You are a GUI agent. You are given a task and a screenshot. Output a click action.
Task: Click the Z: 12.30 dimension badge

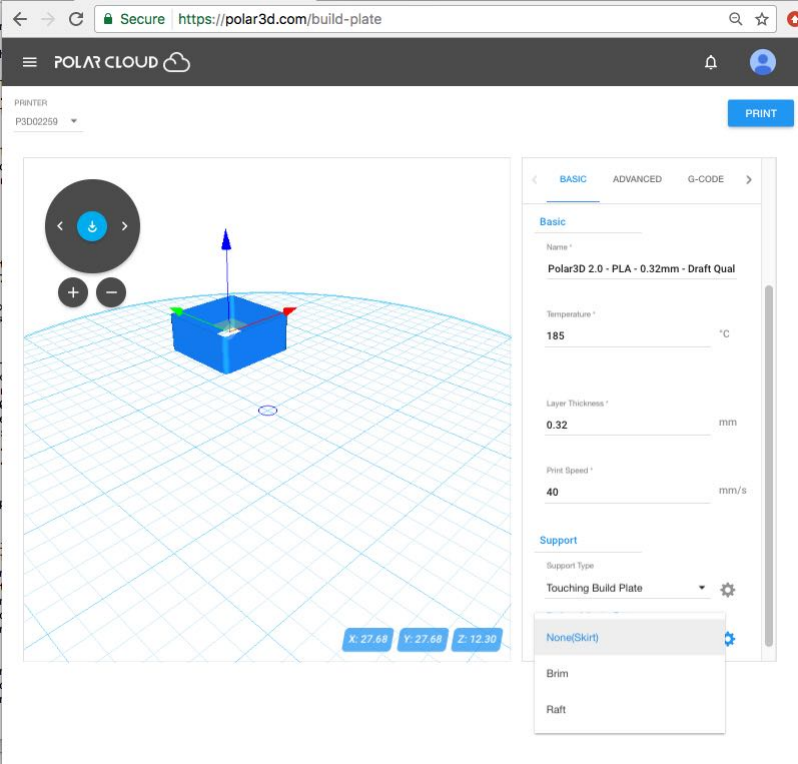click(x=477, y=639)
